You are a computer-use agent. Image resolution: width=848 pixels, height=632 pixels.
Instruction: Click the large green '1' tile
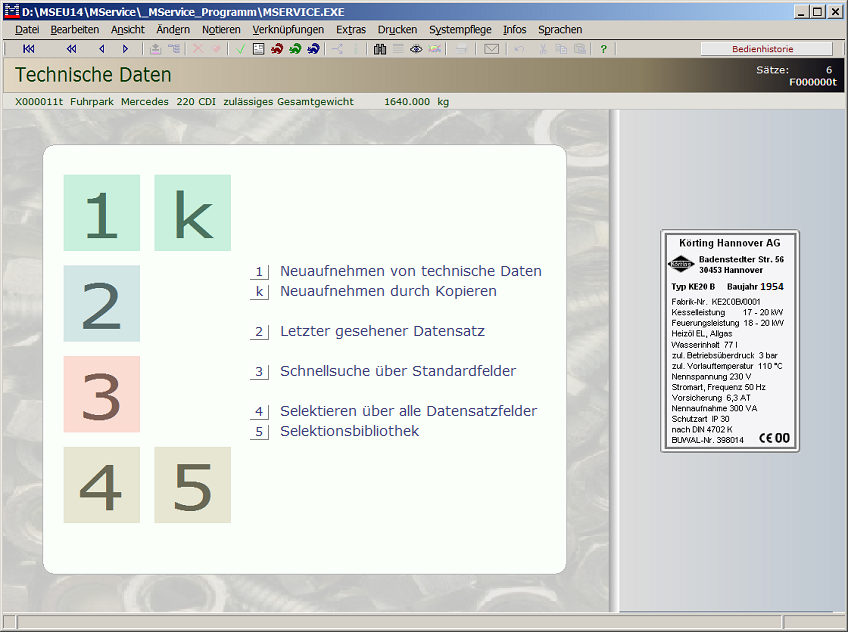(x=101, y=213)
